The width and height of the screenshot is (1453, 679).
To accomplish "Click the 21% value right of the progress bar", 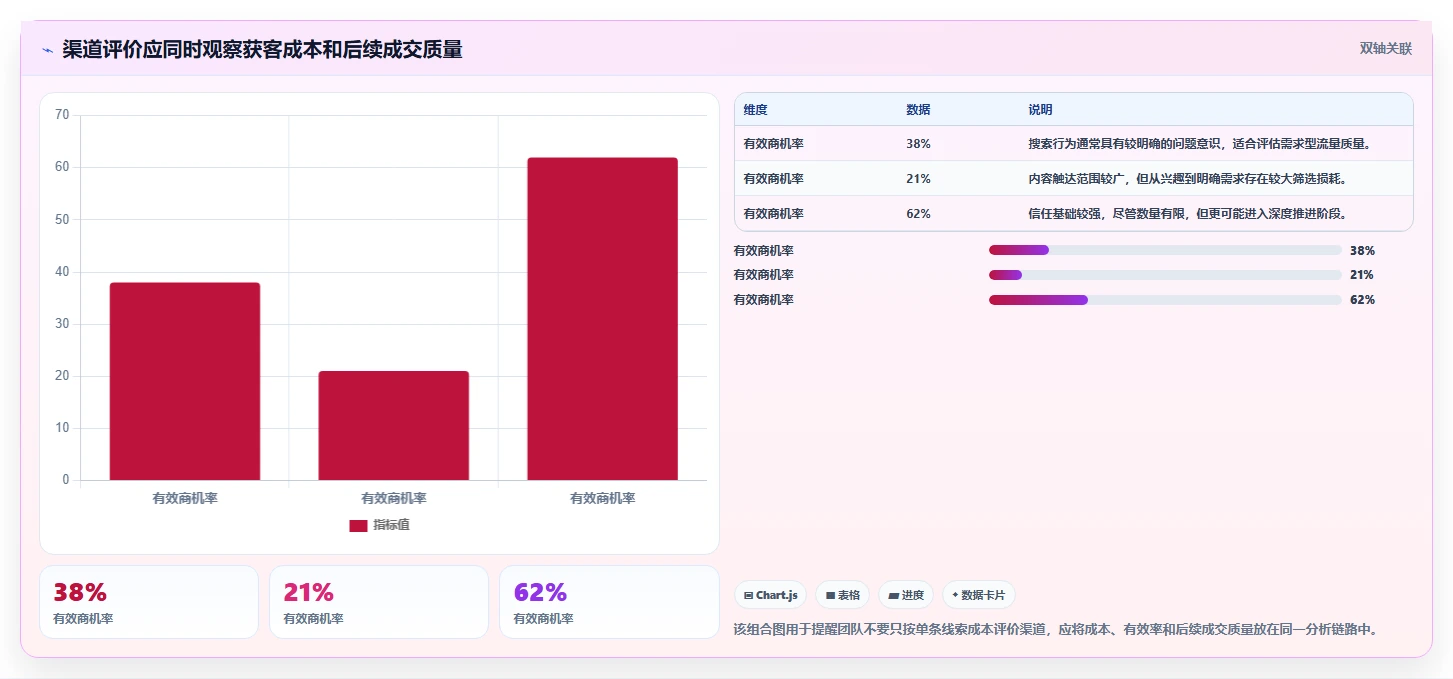I will [x=1362, y=275].
